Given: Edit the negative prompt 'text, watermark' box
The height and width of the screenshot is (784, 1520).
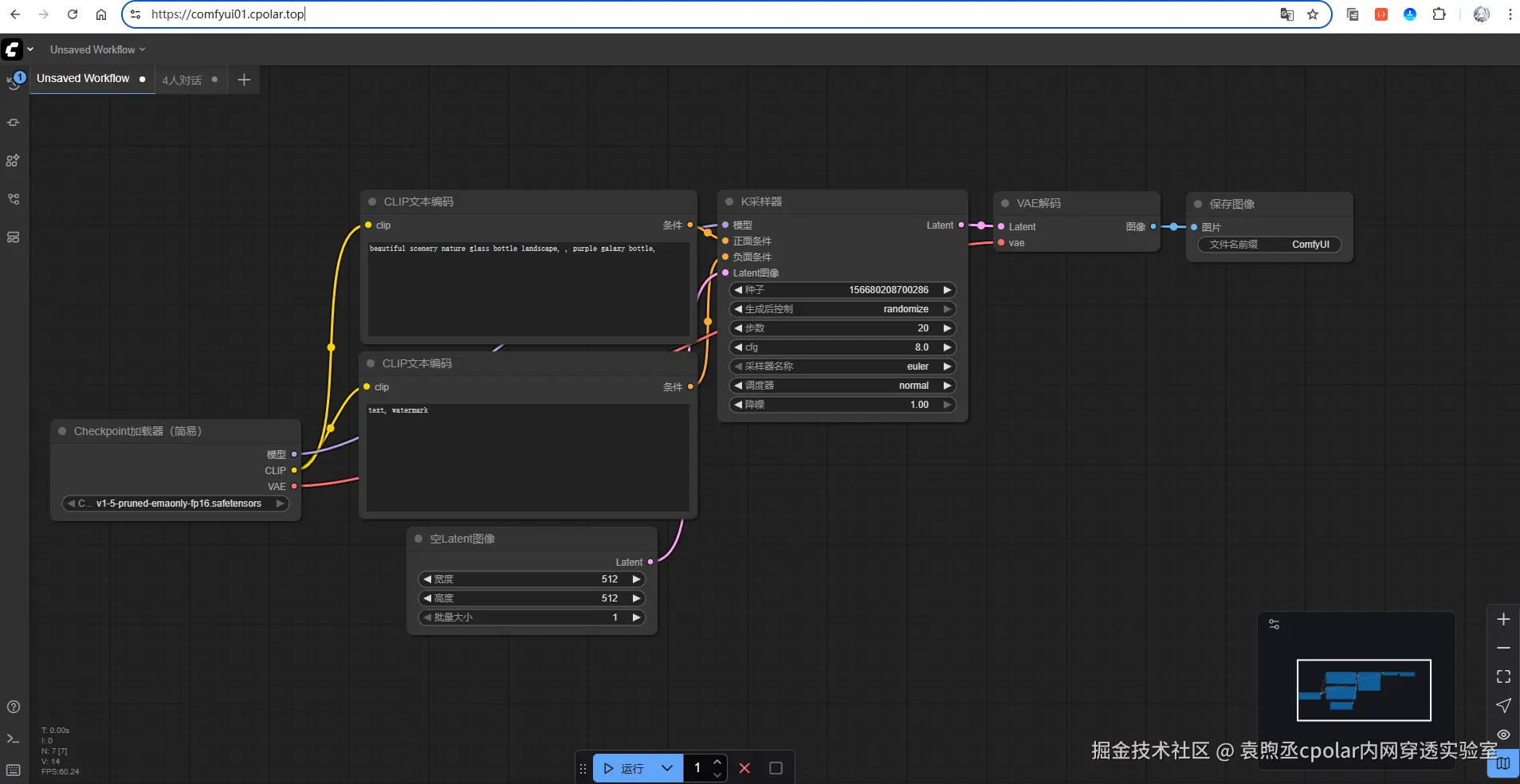Looking at the screenshot, I should 528,457.
